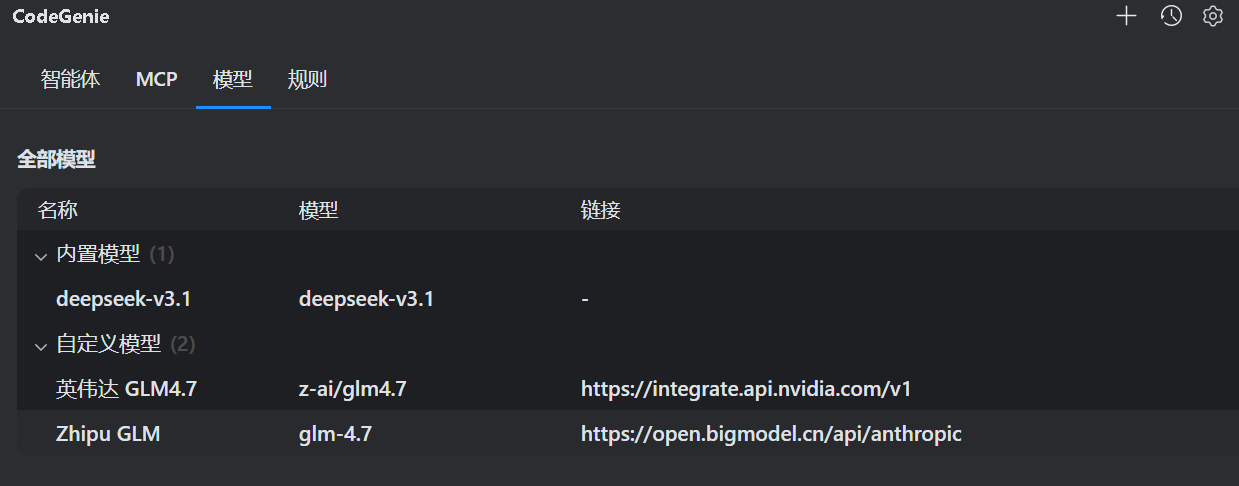Open CodeGenie settings gear icon
Screen dimensions: 1239x486
(x=1213, y=16)
